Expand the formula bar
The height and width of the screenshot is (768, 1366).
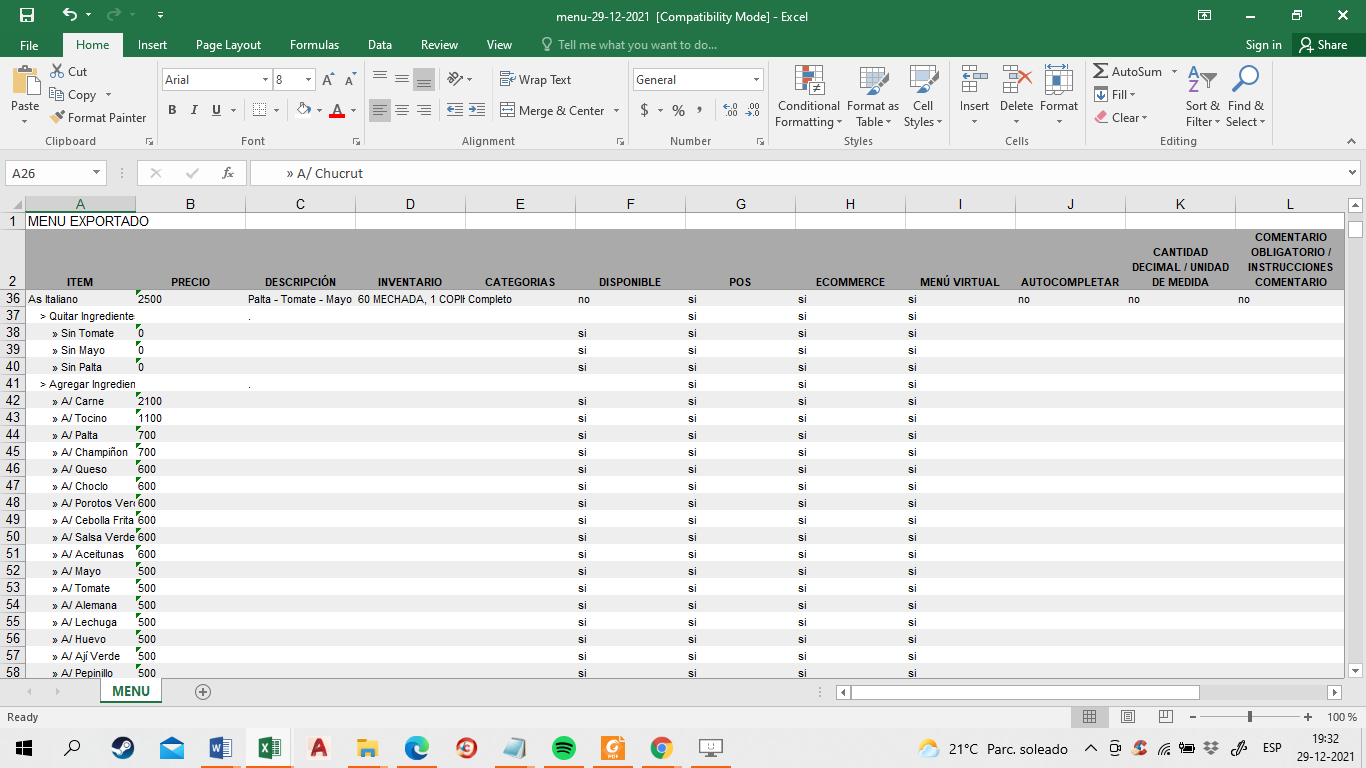click(1353, 173)
